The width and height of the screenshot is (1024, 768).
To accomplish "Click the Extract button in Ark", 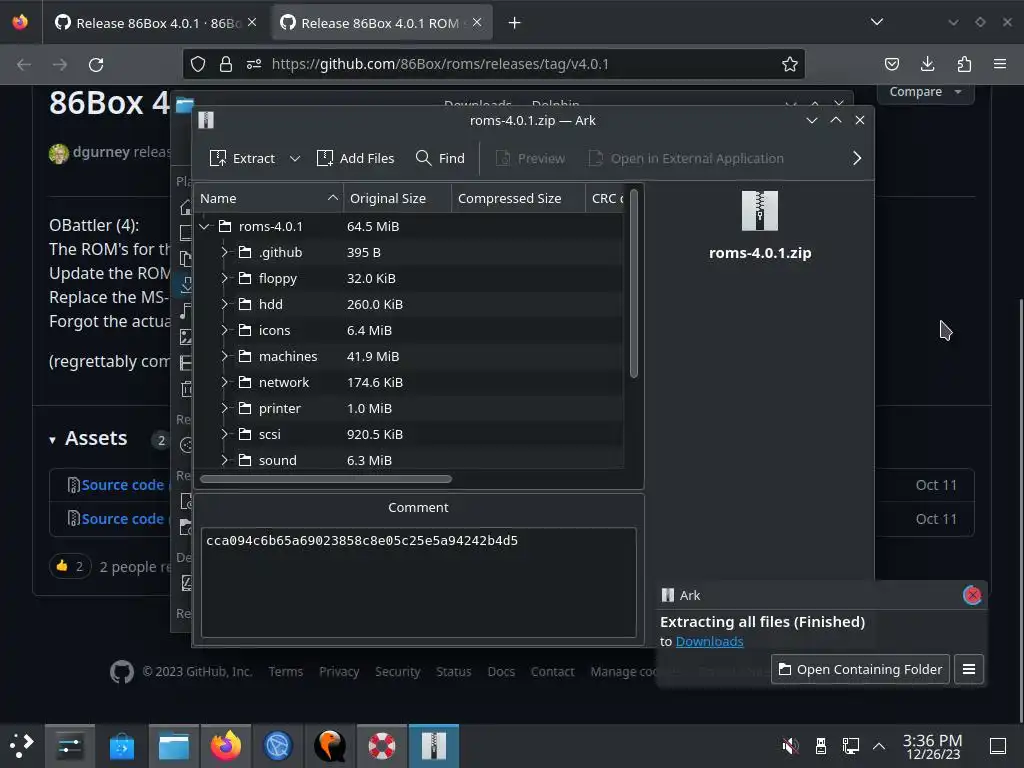I will tap(242, 158).
